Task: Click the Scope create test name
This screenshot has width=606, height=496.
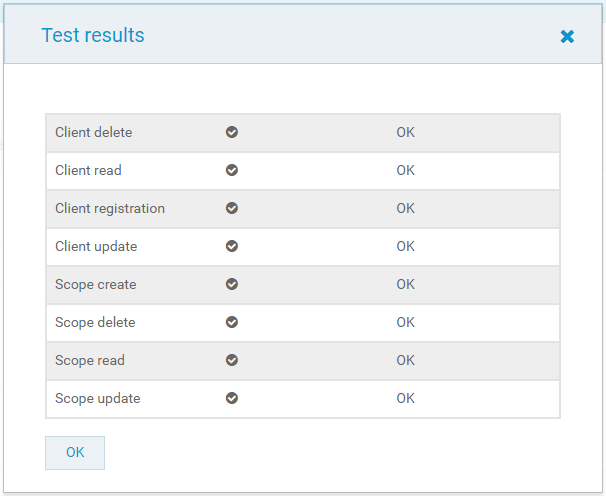Action: 96,284
